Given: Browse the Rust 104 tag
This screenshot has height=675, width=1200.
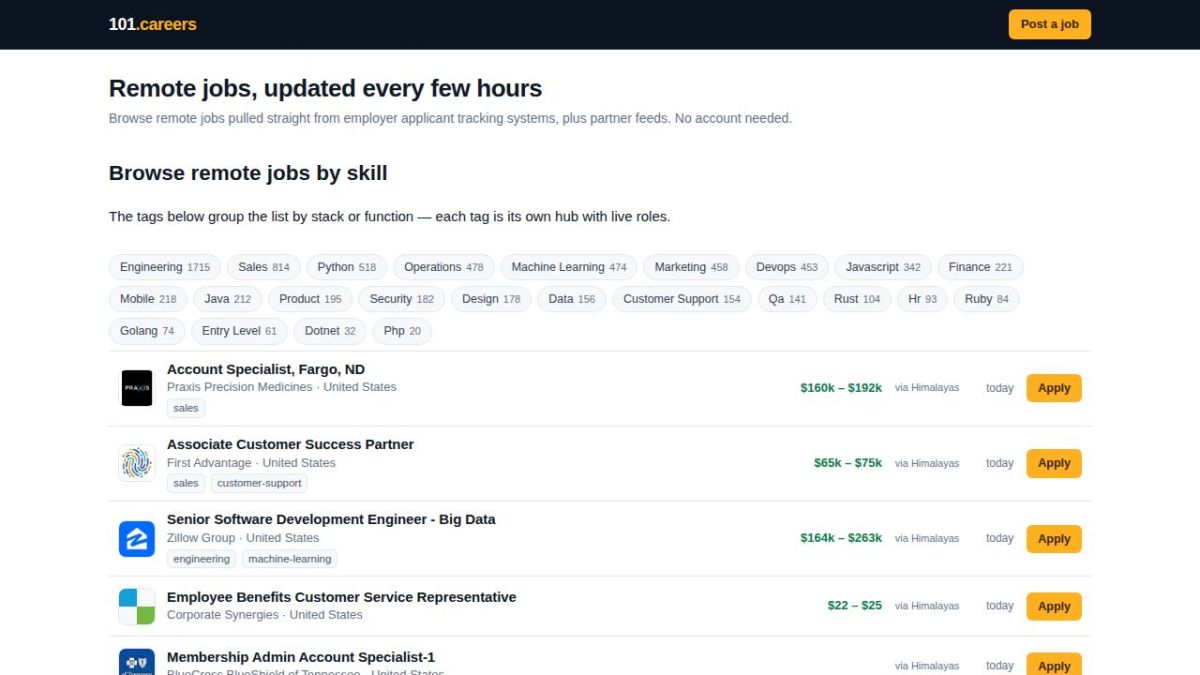Looking at the screenshot, I should (857, 299).
